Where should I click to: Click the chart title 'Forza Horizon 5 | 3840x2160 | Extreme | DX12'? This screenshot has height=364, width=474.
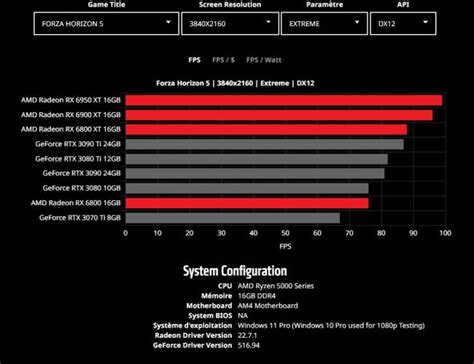[x=235, y=83]
